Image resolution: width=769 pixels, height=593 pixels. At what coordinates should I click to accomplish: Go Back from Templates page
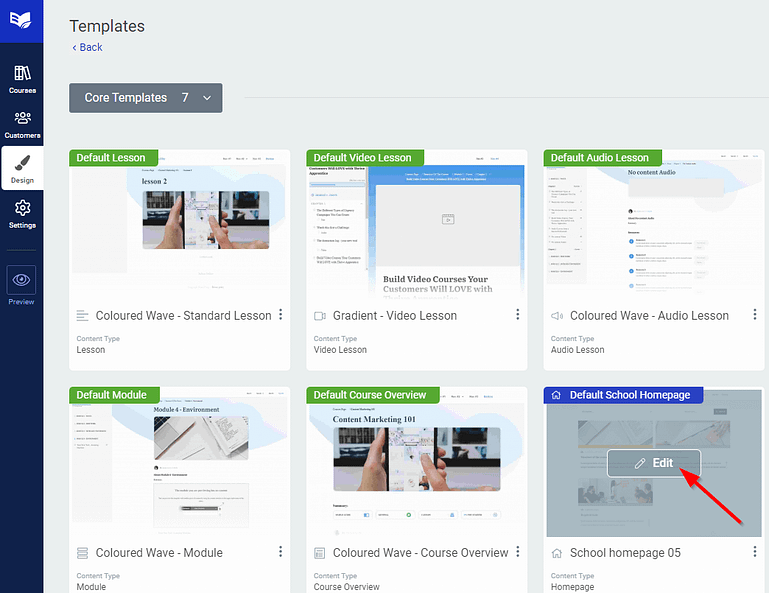pos(87,48)
